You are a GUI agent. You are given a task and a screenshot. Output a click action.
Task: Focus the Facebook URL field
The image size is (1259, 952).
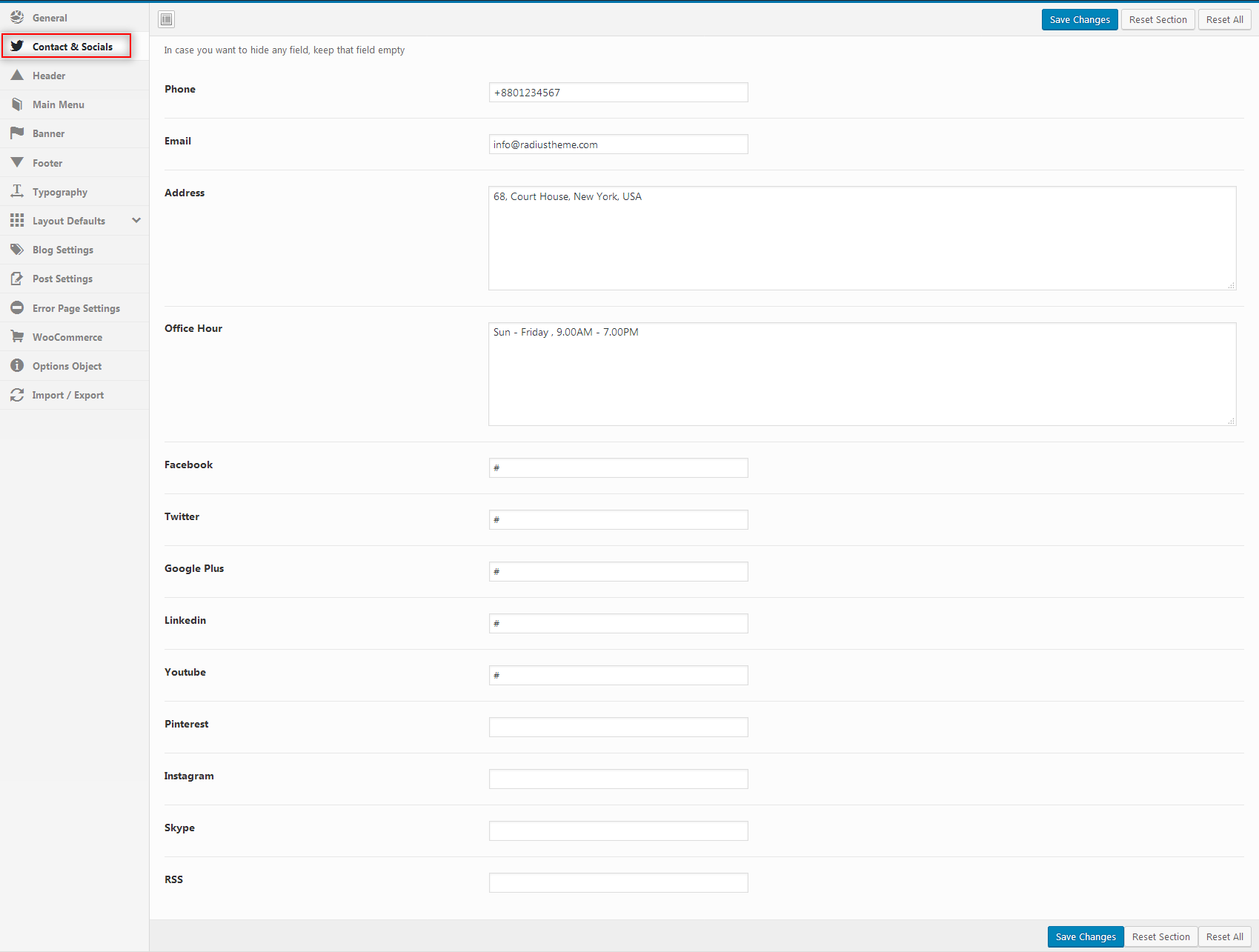[618, 468]
